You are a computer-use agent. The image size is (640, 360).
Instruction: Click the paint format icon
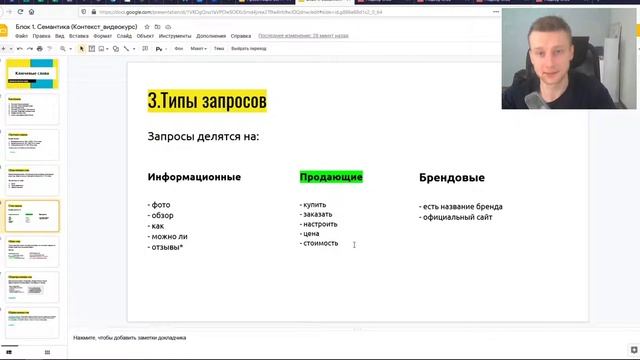[49, 49]
